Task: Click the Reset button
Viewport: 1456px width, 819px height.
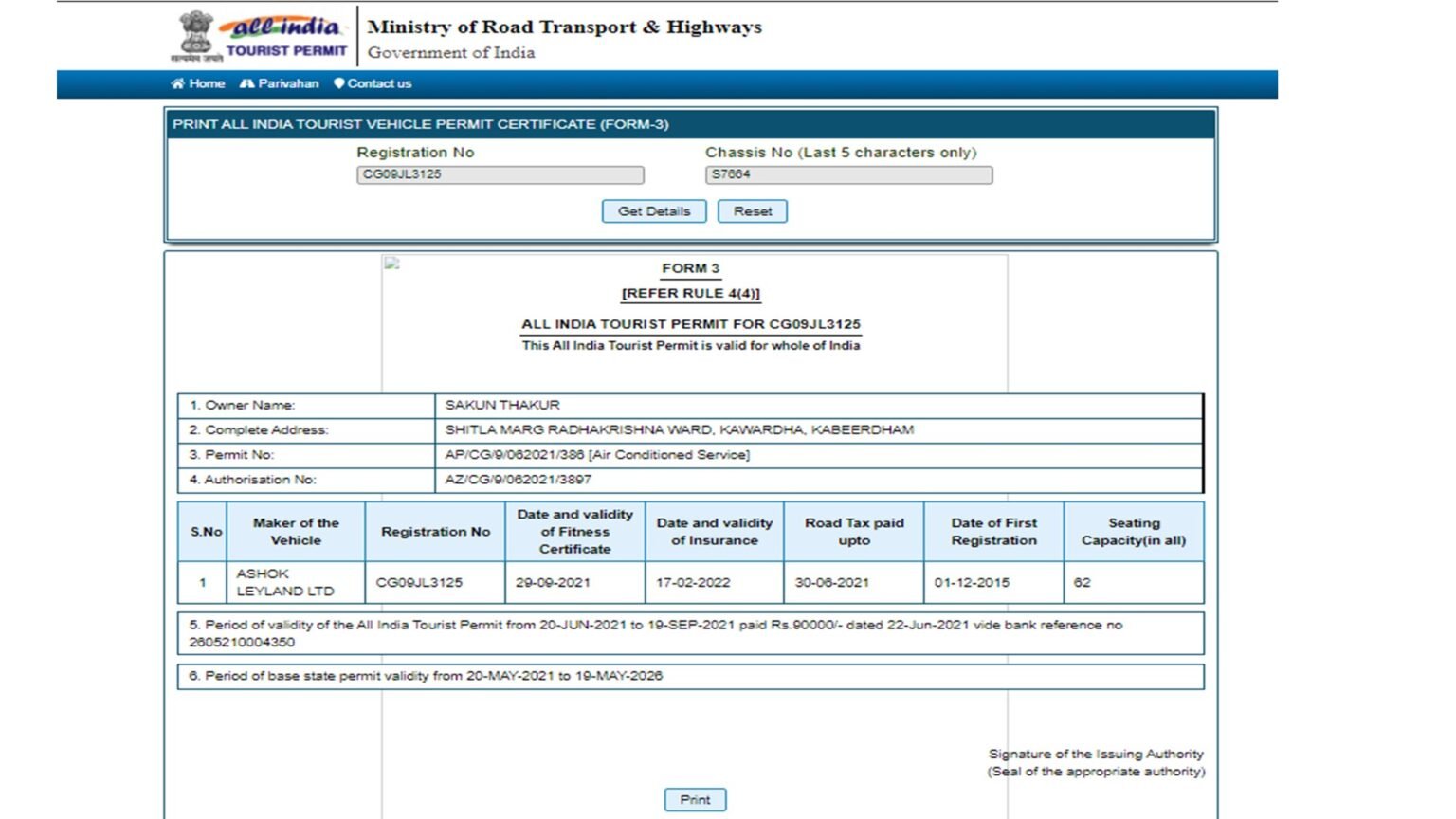Action: tap(753, 210)
